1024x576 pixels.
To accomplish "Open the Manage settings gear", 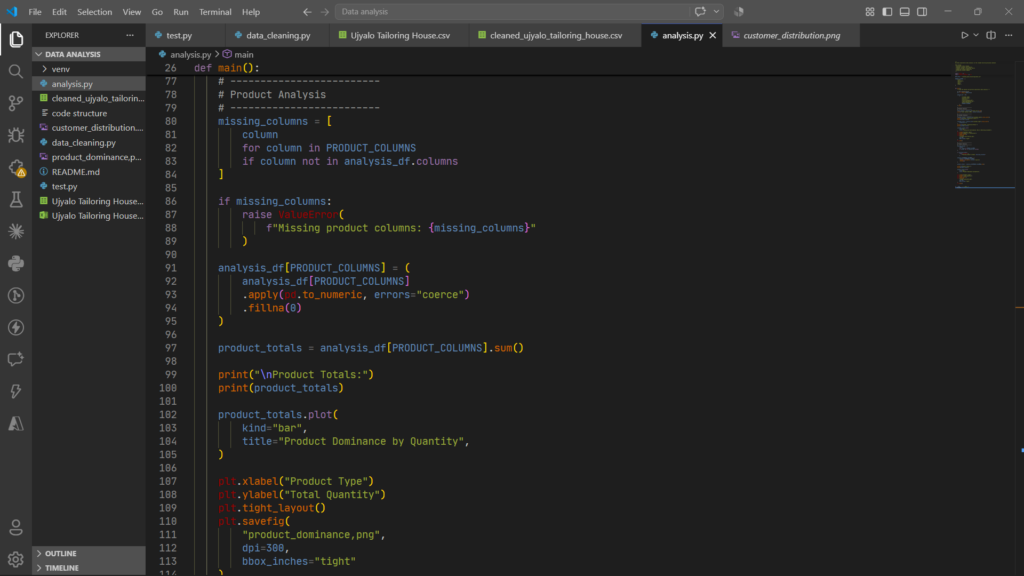I will 16,560.
